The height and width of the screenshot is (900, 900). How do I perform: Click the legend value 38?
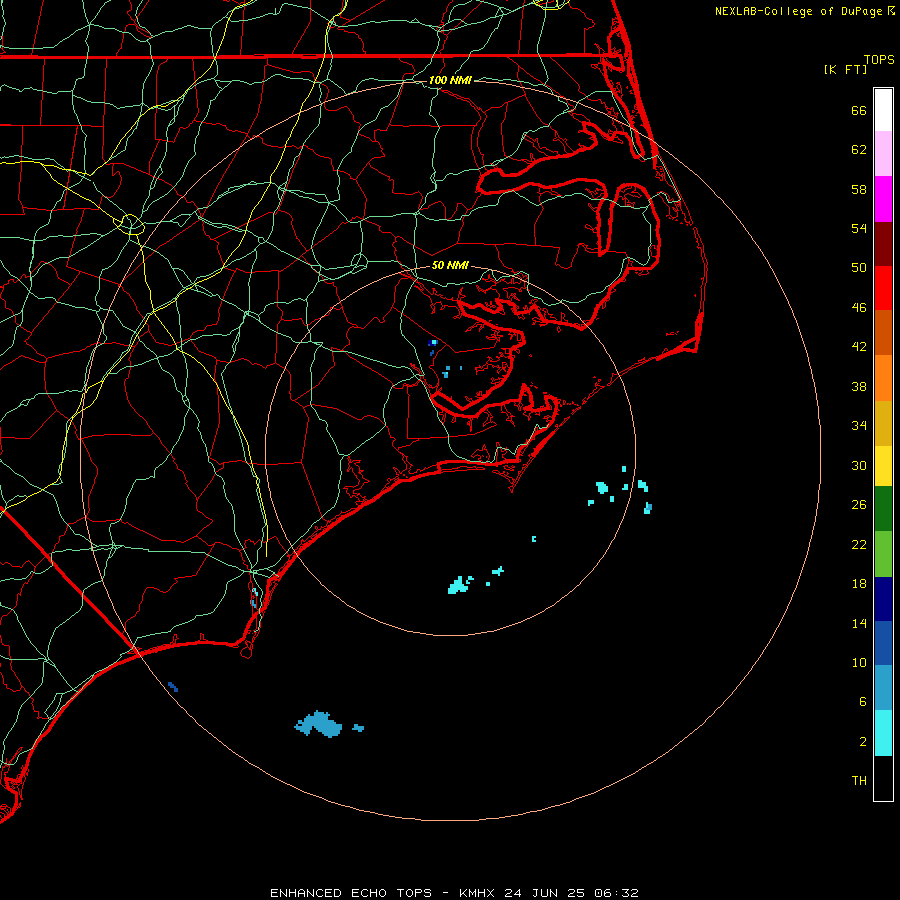(859, 386)
